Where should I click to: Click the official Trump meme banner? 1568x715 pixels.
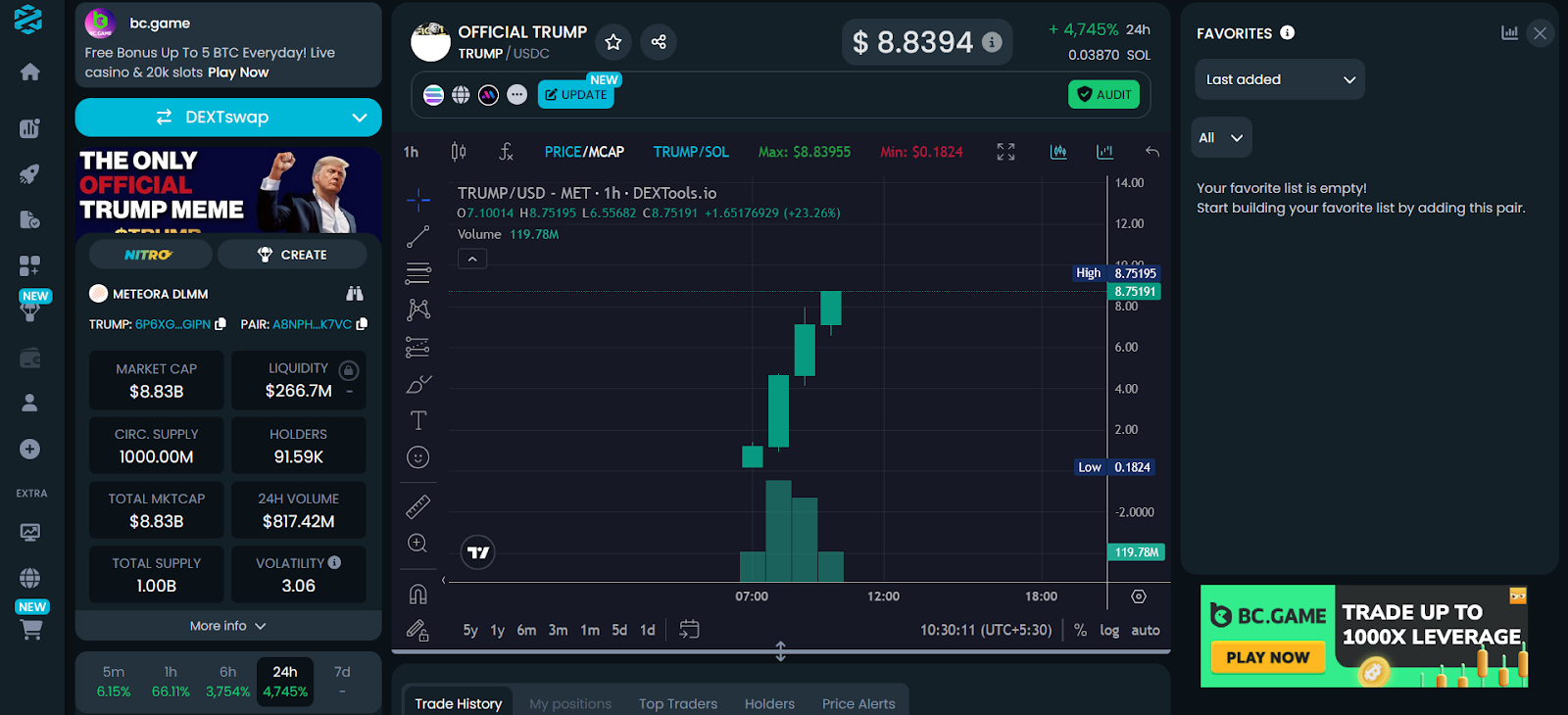(x=228, y=190)
